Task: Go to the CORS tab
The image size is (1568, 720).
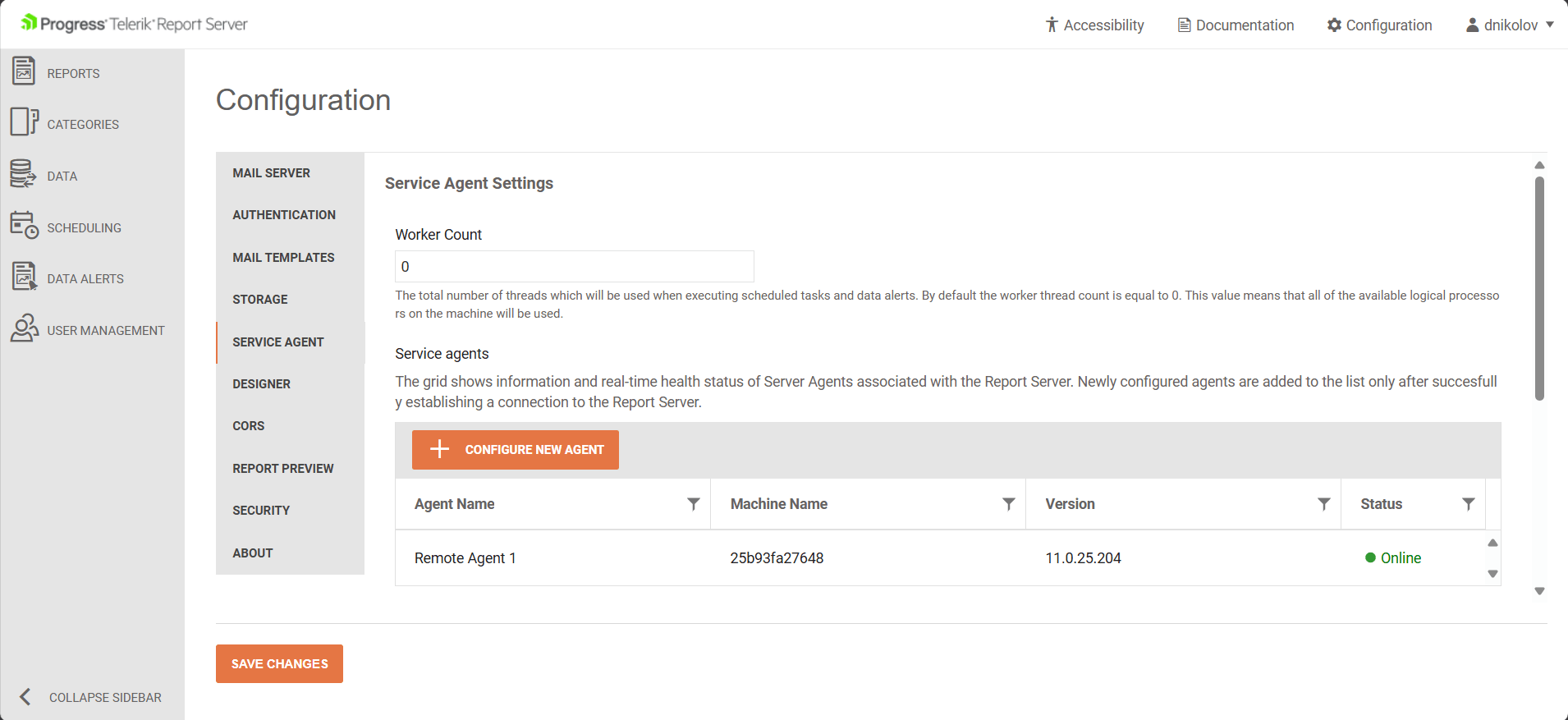Action: click(290, 426)
